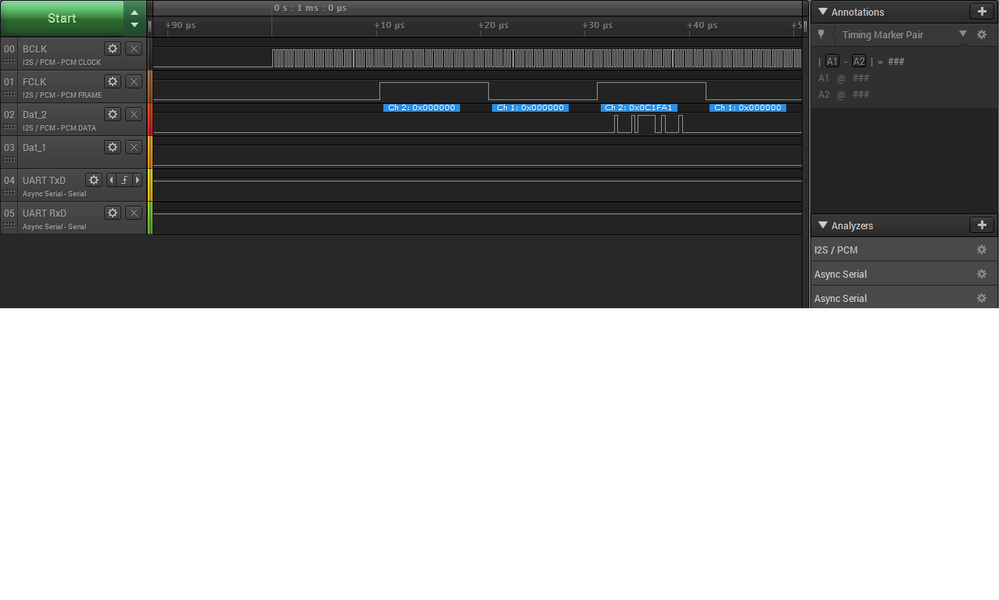Viewport: 999px width, 600px height.
Task: Collapse the Analyzers panel triangle
Action: (823, 225)
